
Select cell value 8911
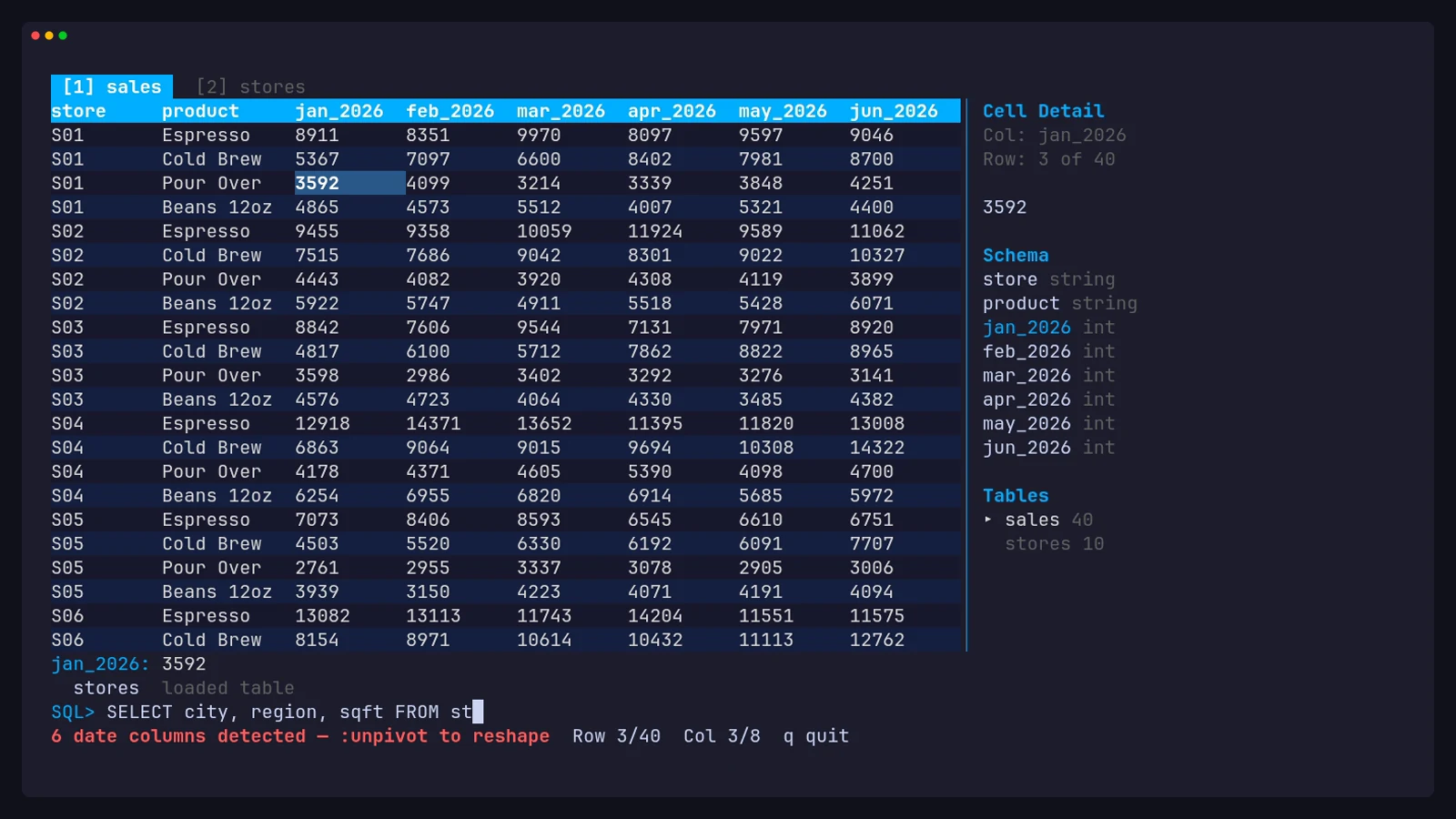point(317,135)
